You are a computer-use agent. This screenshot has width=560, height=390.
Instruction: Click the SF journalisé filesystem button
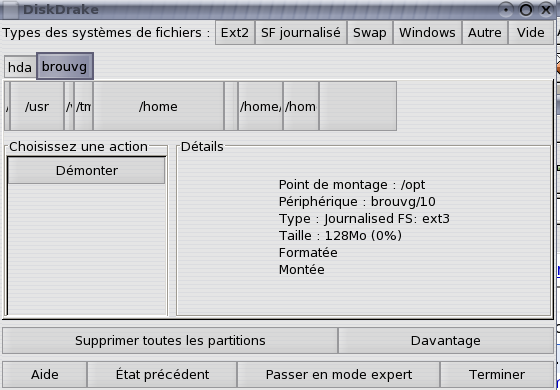[301, 33]
